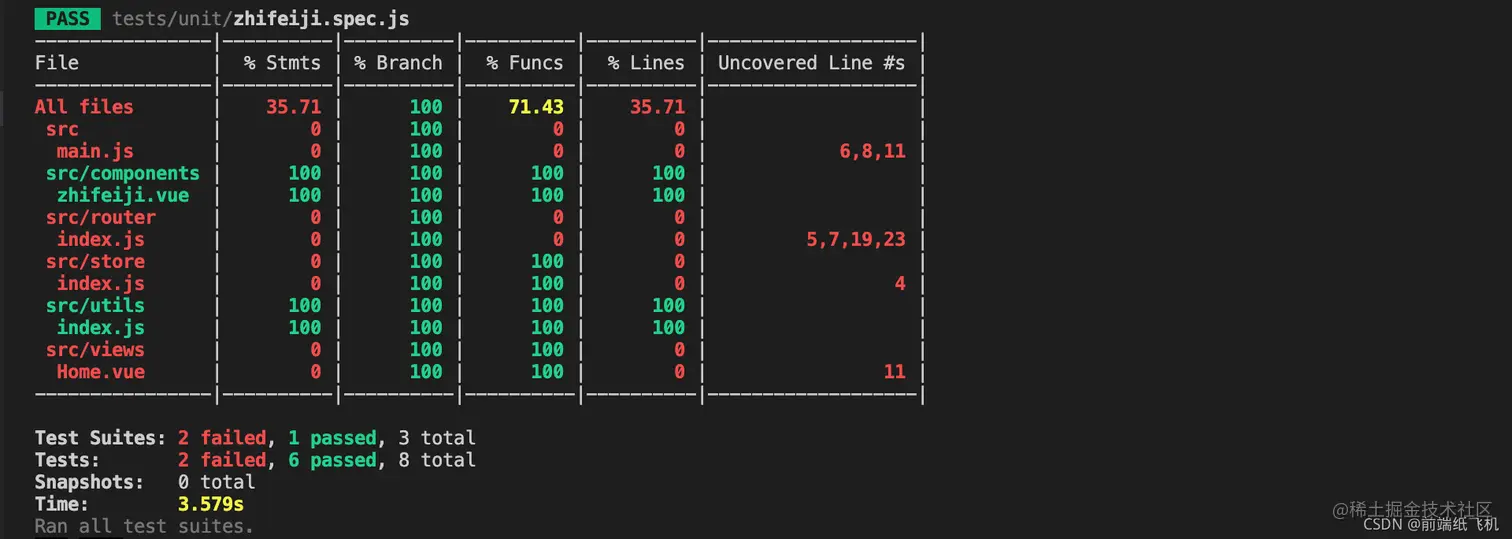This screenshot has height=539, width=1512.
Task: Click the Test Suites: label
Action: pyautogui.click(x=101, y=438)
